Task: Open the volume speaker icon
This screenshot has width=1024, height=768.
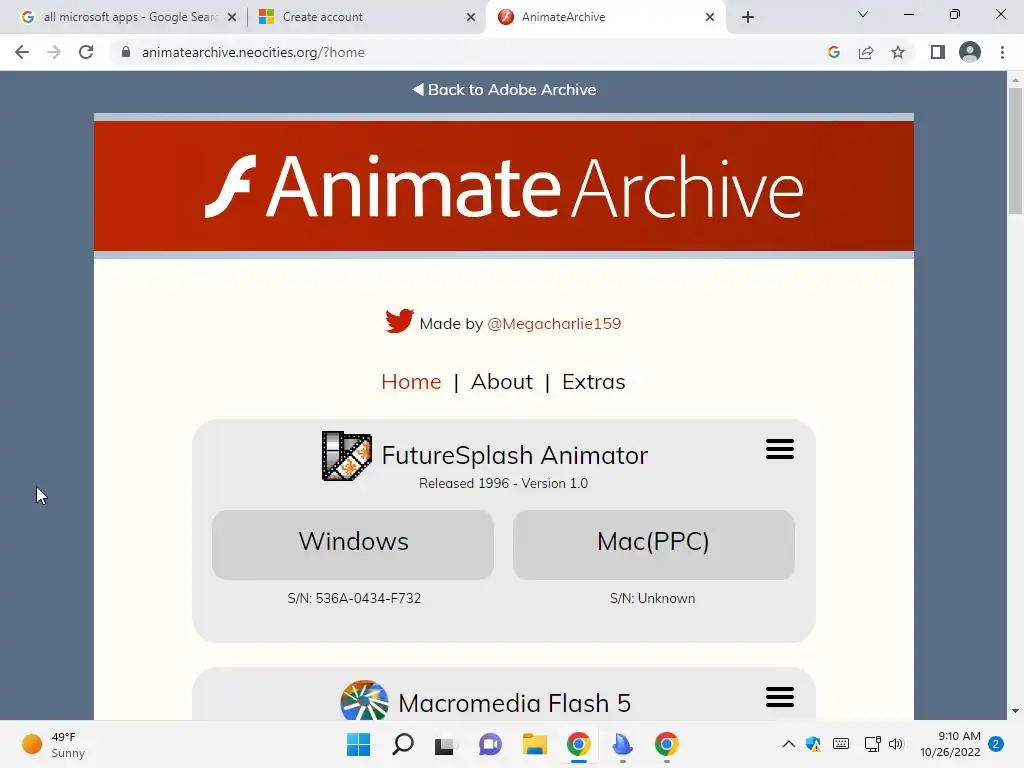Action: (896, 744)
